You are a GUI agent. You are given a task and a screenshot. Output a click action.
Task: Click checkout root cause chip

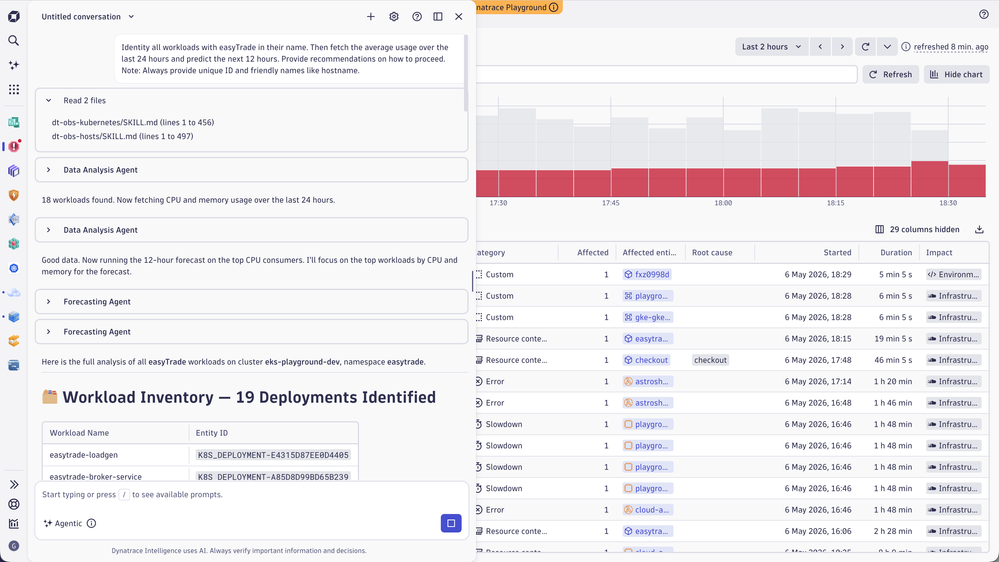[x=710, y=360]
